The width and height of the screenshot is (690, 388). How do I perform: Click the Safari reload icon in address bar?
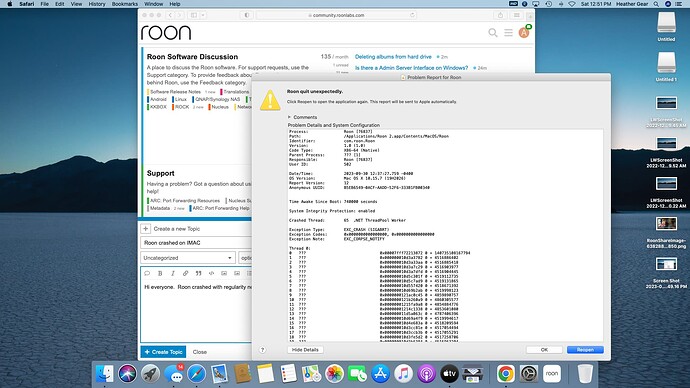pyautogui.click(x=412, y=15)
